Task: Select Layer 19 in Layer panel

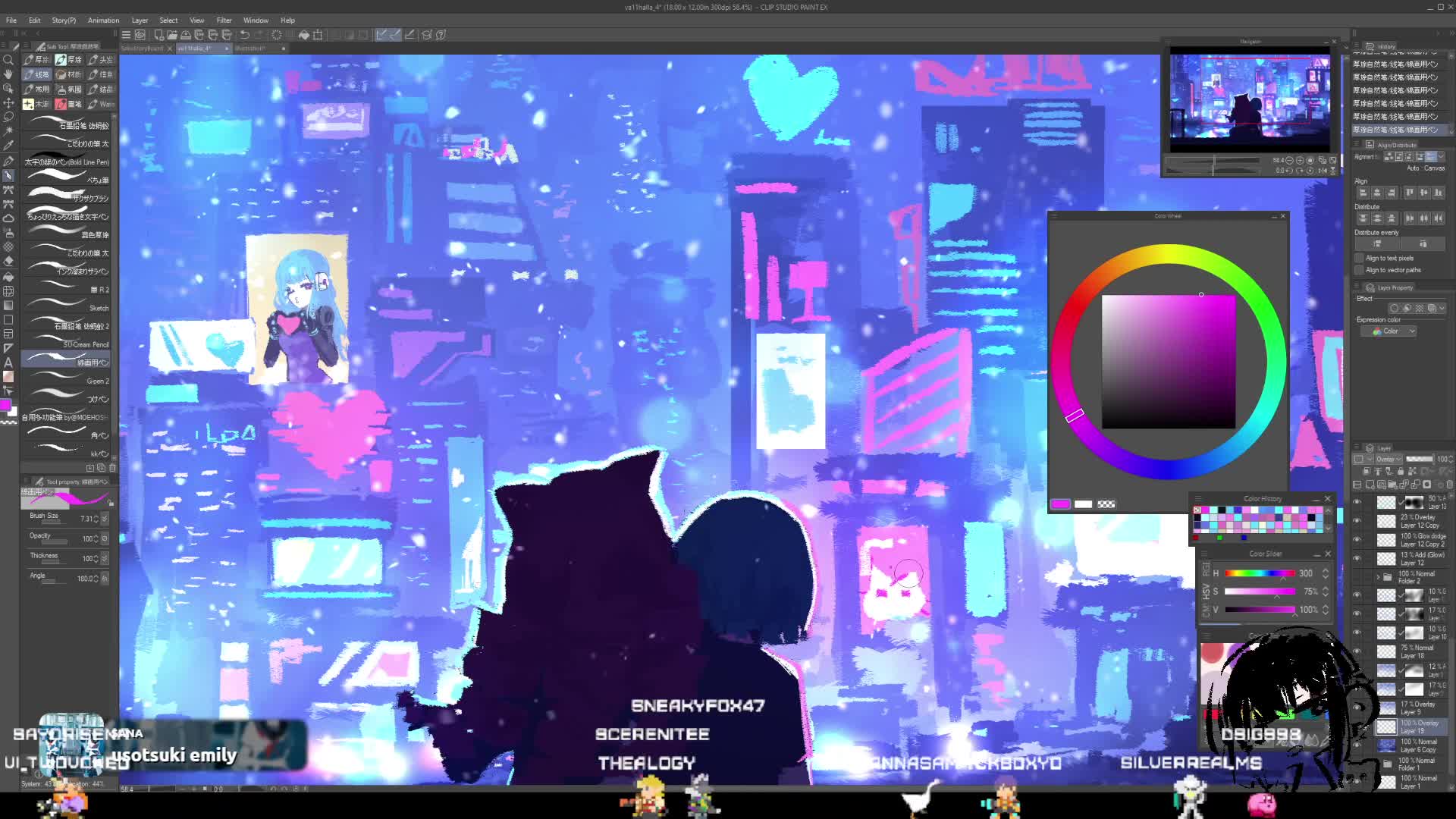Action: [1410, 726]
